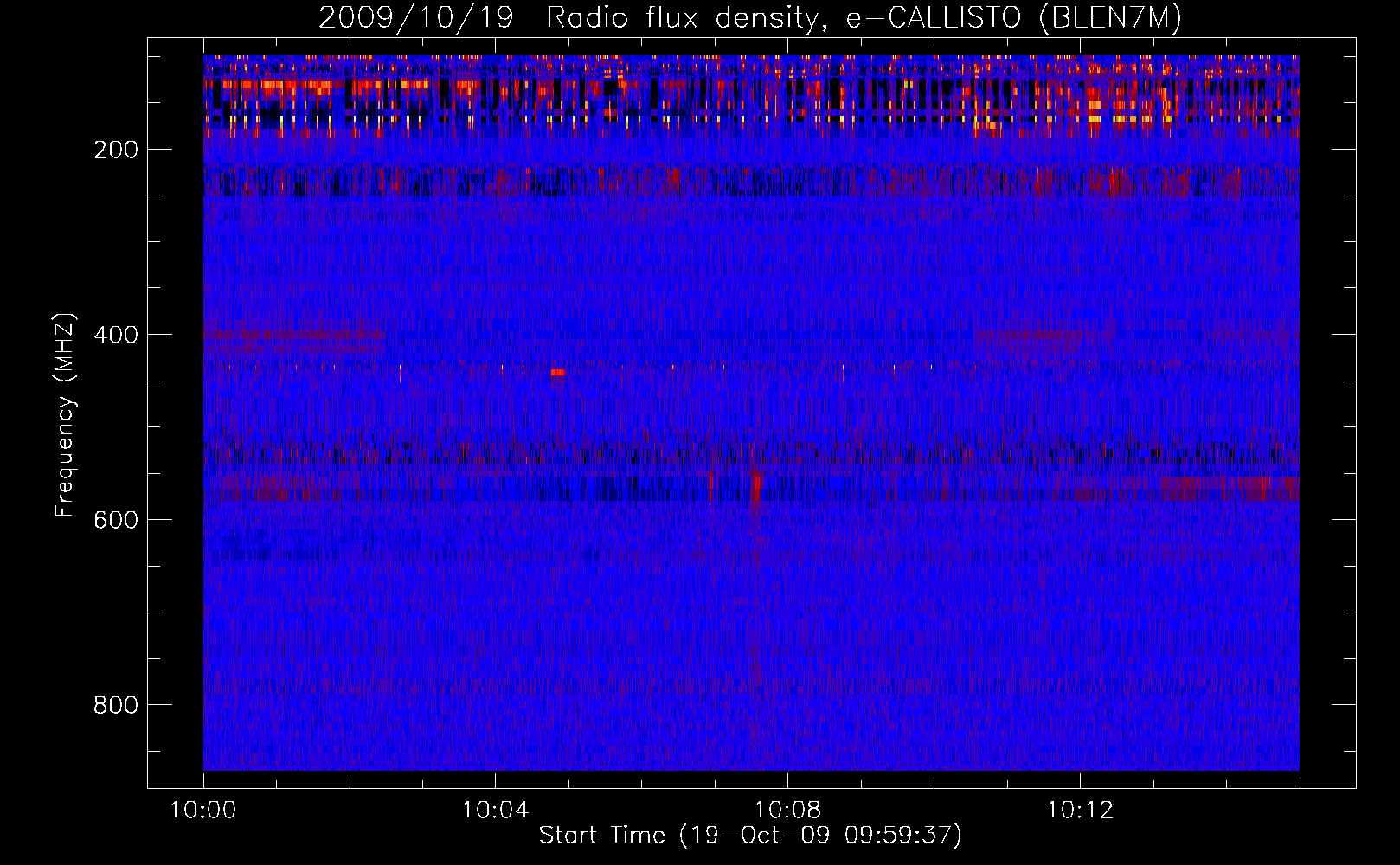1400x865 pixels.
Task: Click the 10:08 time axis label
Action: click(x=787, y=811)
